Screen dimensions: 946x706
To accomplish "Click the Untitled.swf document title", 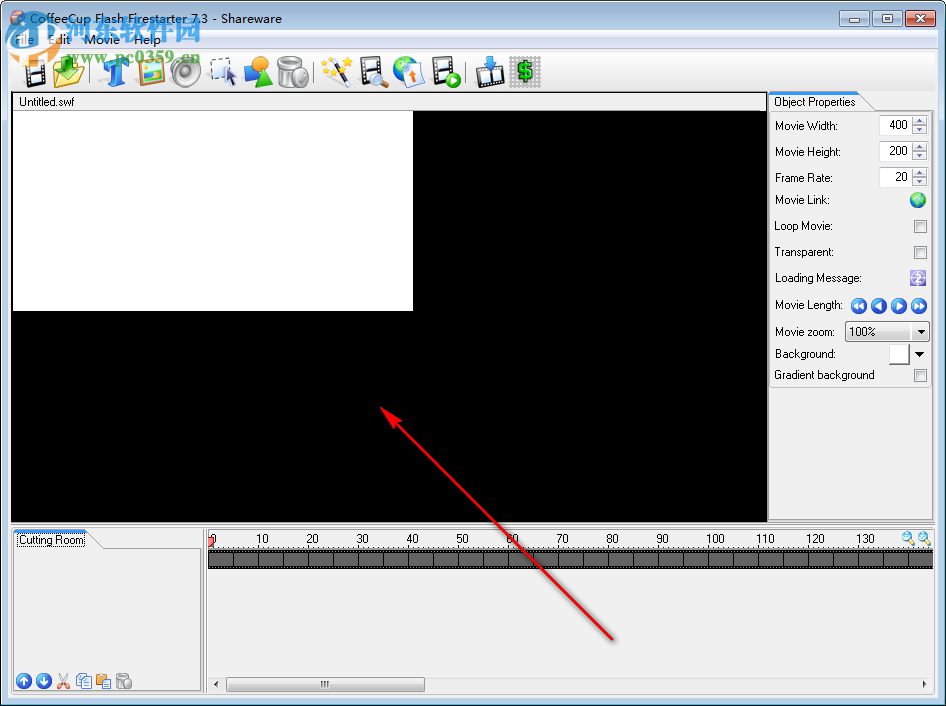I will coord(46,102).
